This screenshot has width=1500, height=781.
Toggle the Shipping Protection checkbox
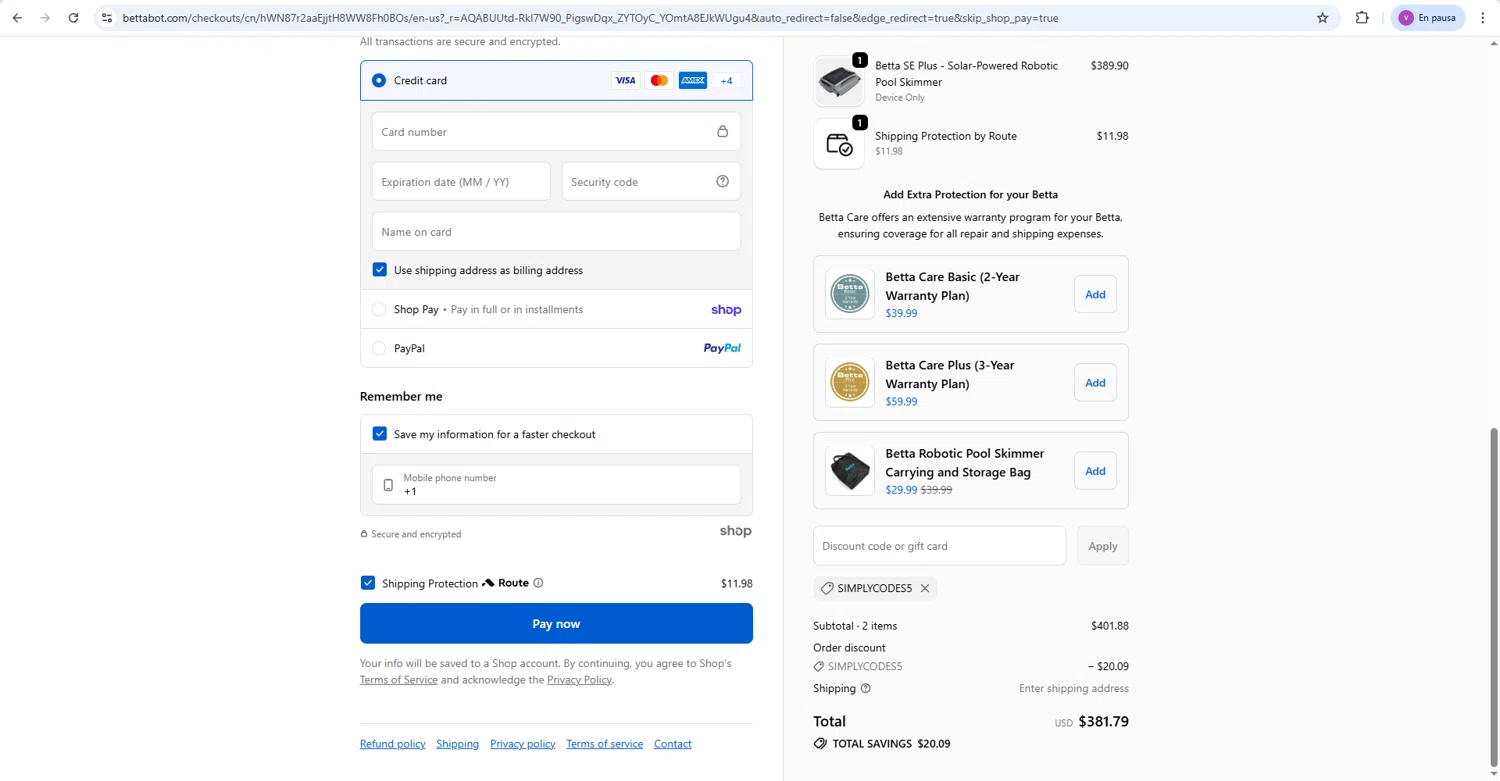tap(368, 583)
